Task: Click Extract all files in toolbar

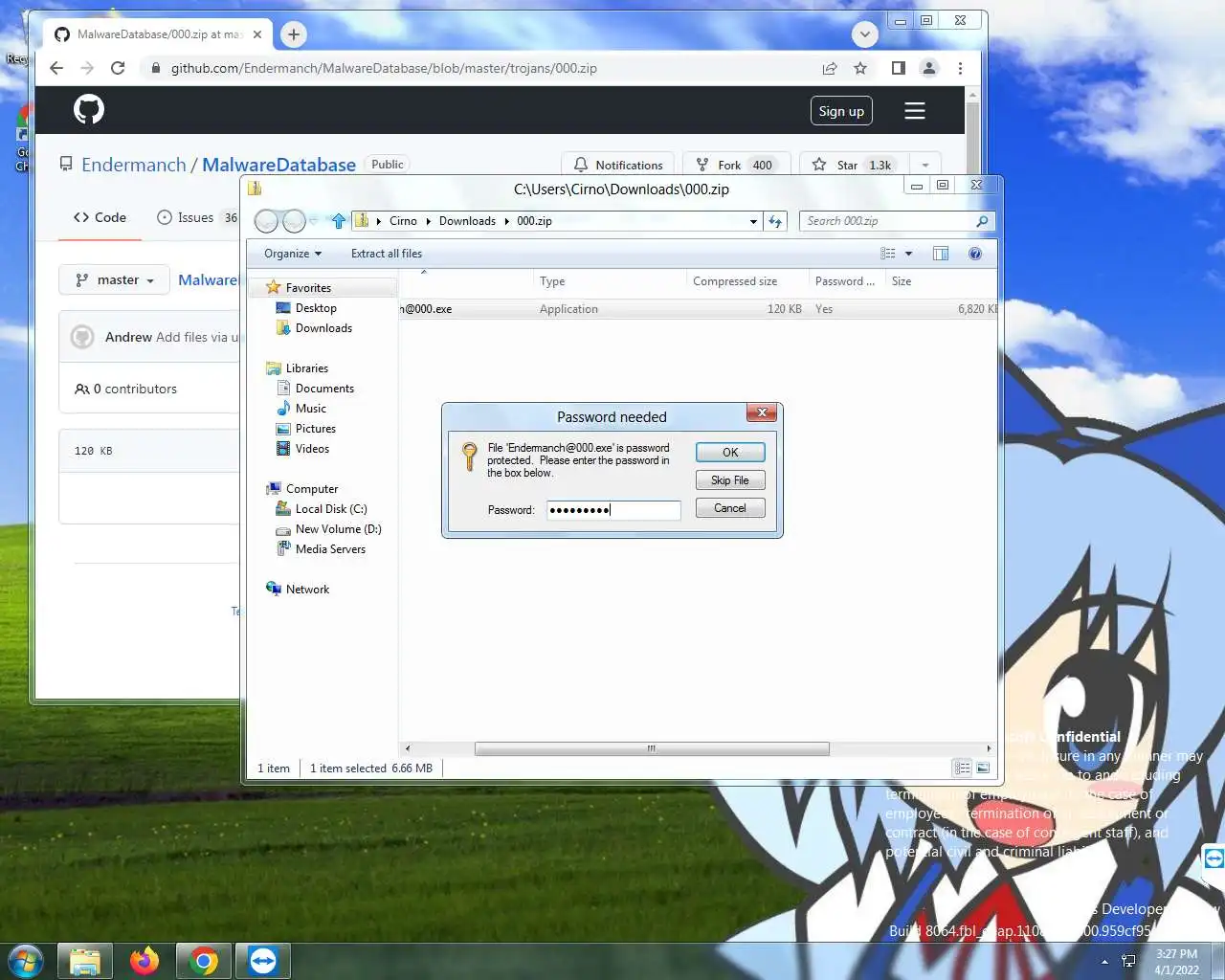Action: pyautogui.click(x=387, y=254)
